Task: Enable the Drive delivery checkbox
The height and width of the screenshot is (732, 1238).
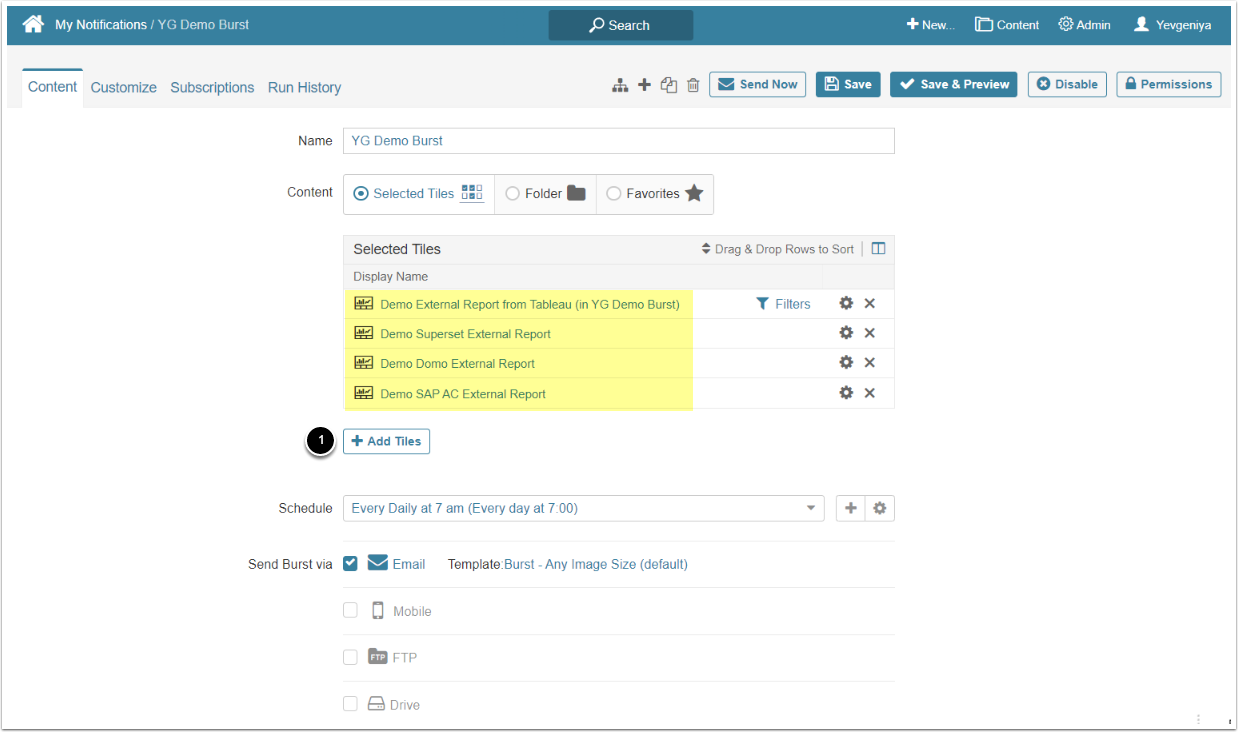Action: [x=350, y=704]
